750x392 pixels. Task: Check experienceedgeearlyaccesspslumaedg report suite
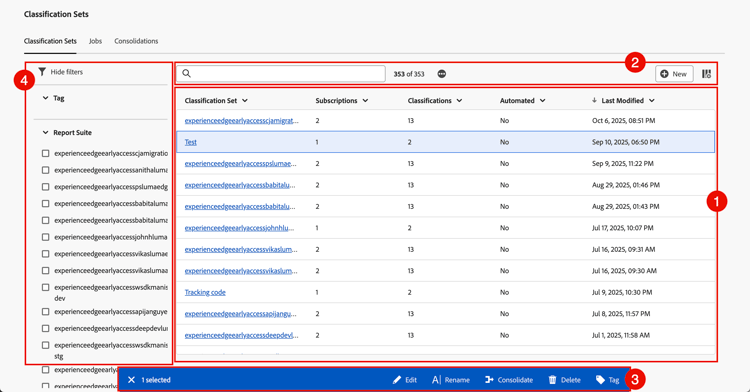45,187
